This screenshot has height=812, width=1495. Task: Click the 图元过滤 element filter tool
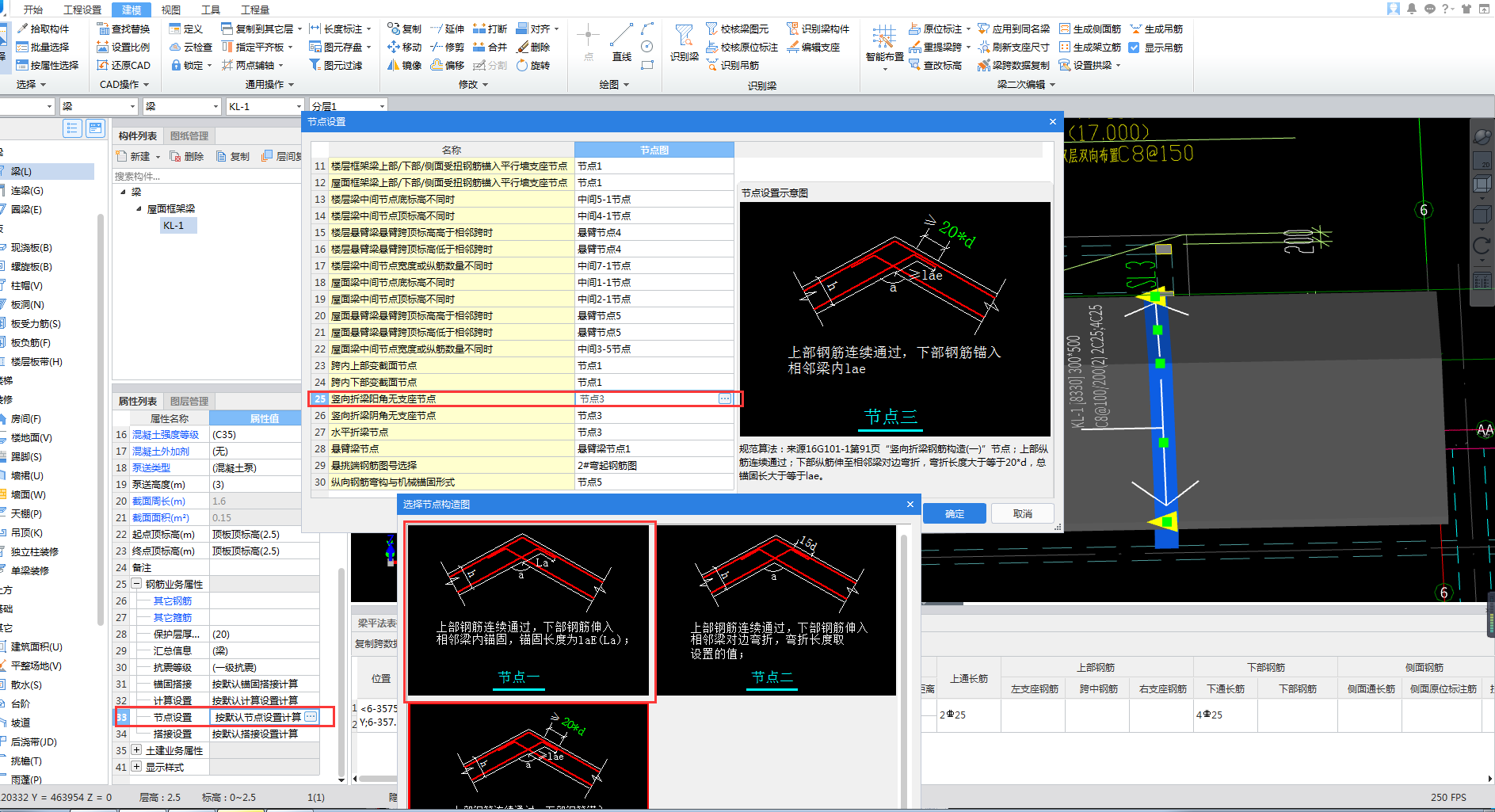click(336, 65)
